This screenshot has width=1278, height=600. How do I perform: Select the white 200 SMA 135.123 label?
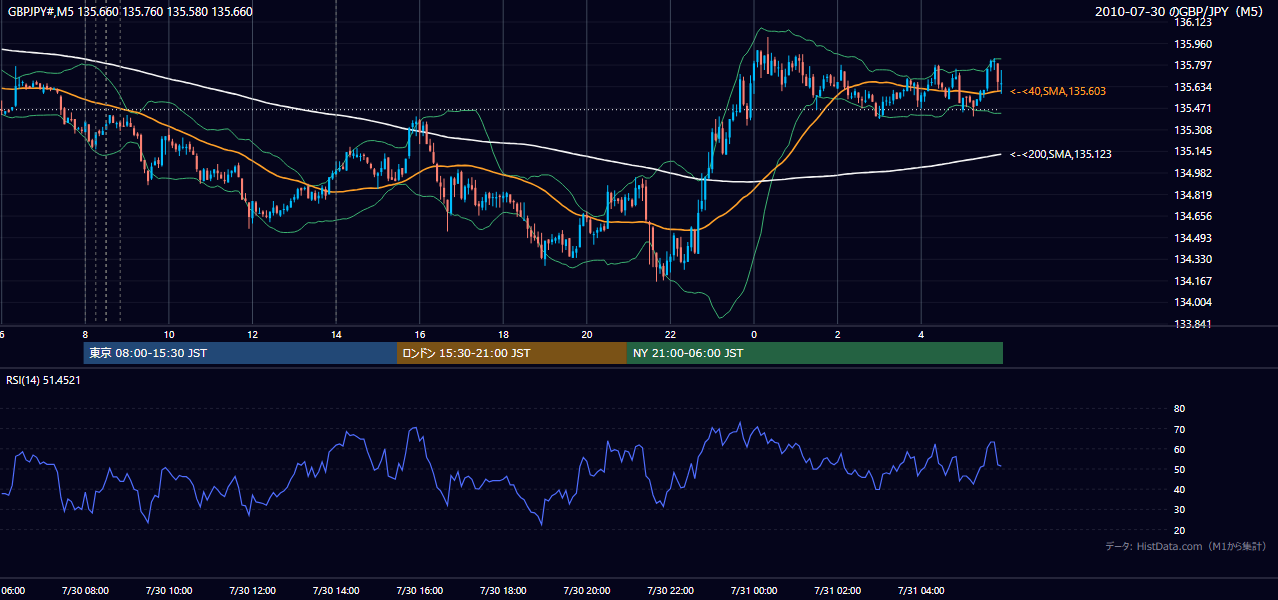(1060, 154)
